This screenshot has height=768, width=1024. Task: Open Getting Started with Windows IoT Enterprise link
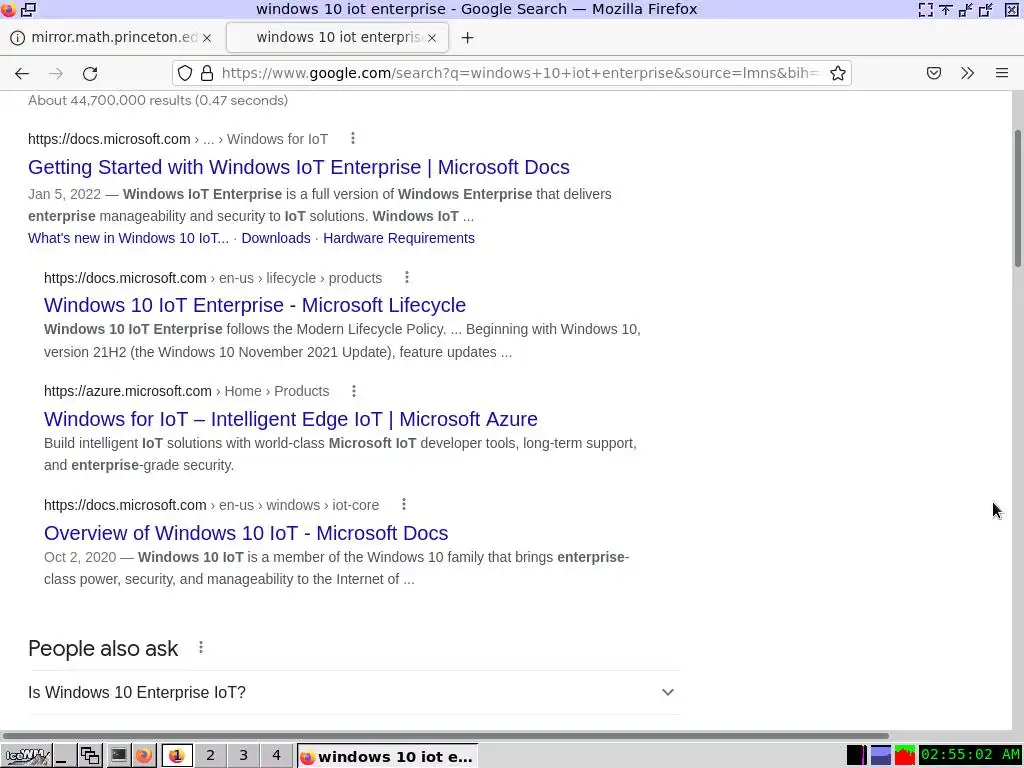pyautogui.click(x=298, y=167)
